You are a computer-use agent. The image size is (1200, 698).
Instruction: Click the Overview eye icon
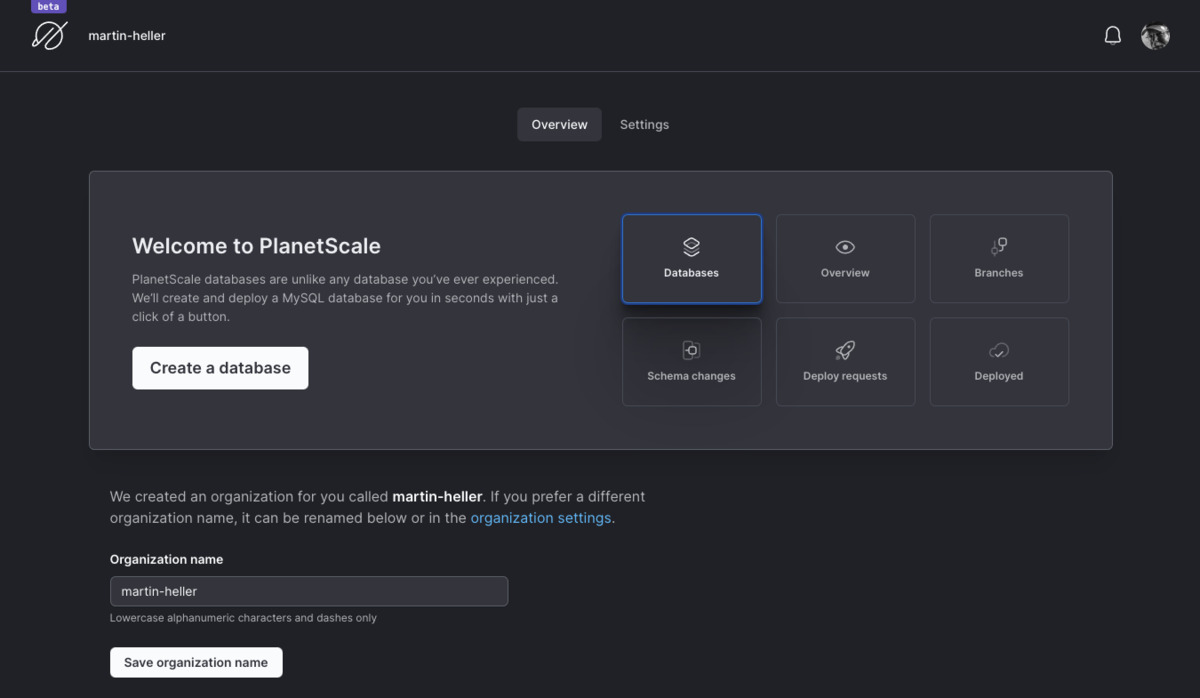(x=845, y=247)
